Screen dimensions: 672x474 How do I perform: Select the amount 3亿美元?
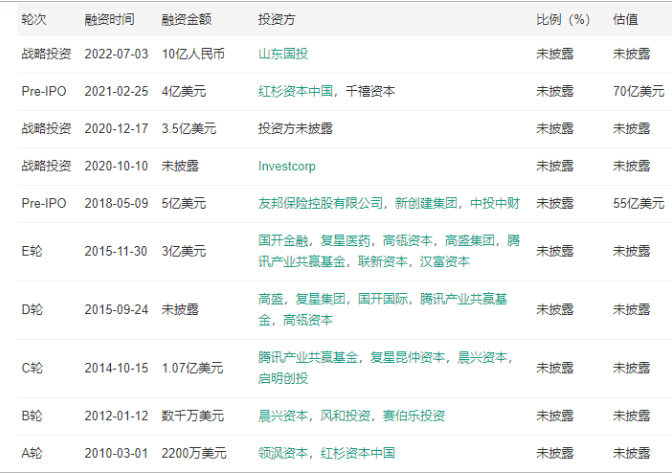pyautogui.click(x=183, y=251)
